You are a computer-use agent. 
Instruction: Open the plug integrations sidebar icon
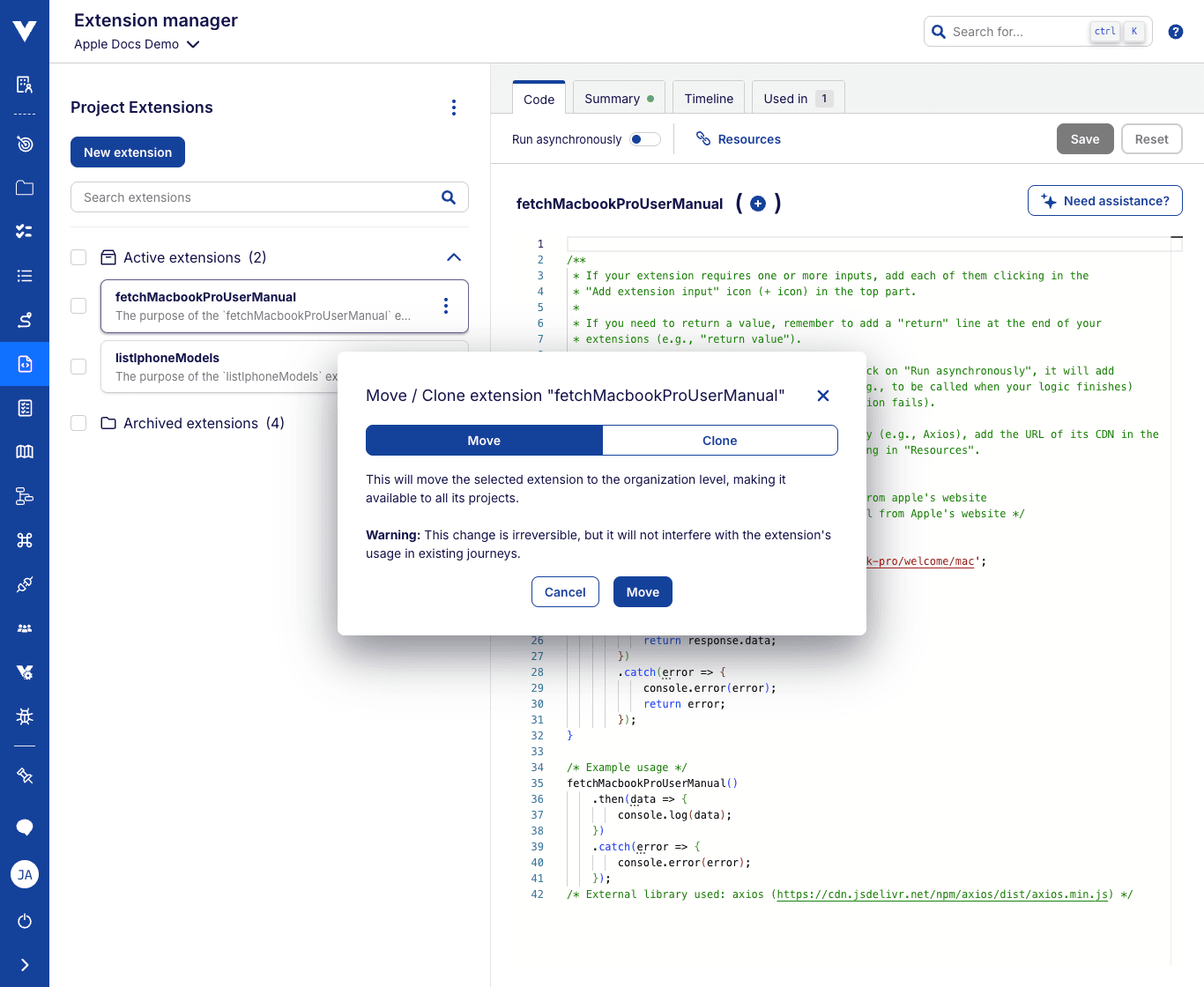pos(25,584)
